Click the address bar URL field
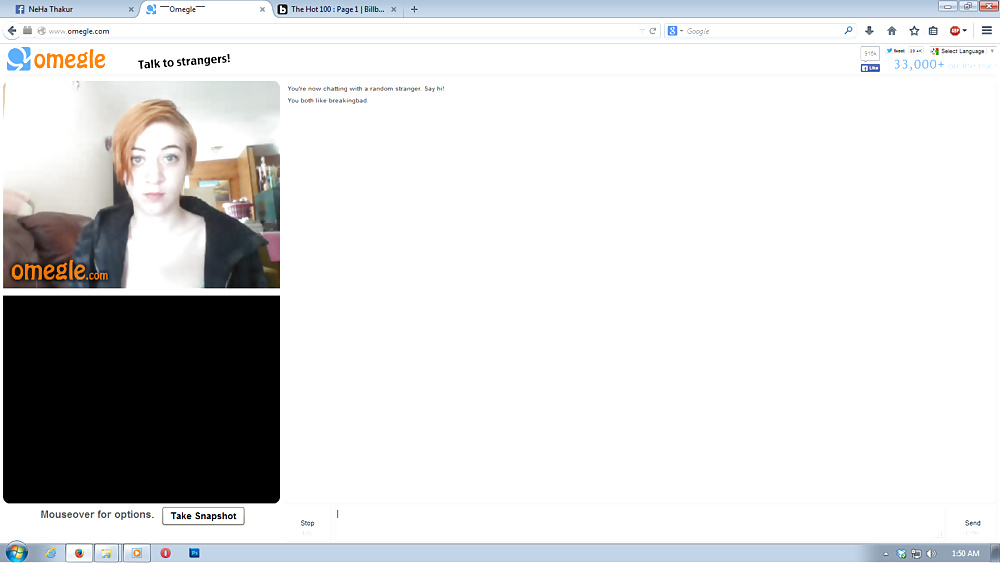Image resolution: width=1000 pixels, height=563 pixels. (344, 31)
